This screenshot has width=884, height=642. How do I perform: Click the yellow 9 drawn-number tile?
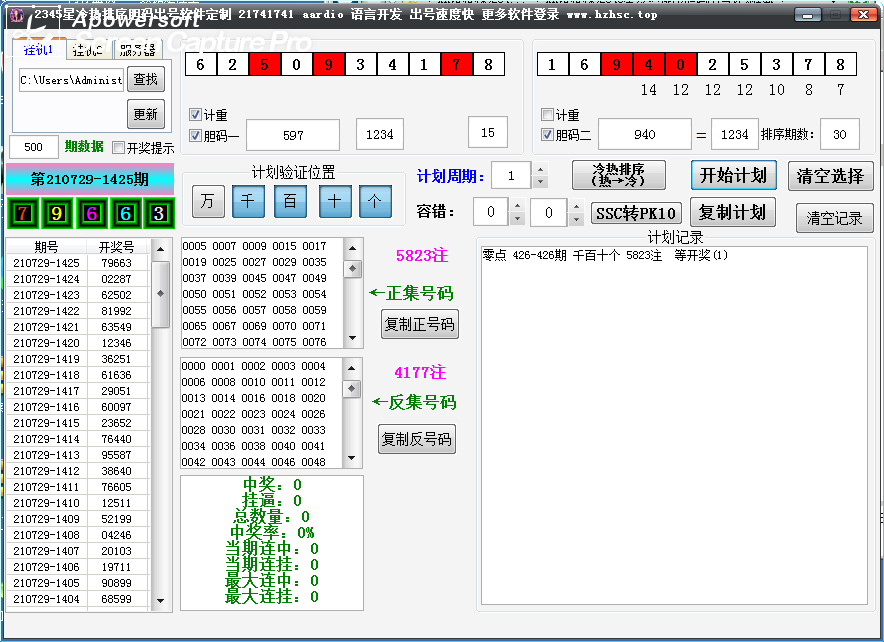click(56, 213)
